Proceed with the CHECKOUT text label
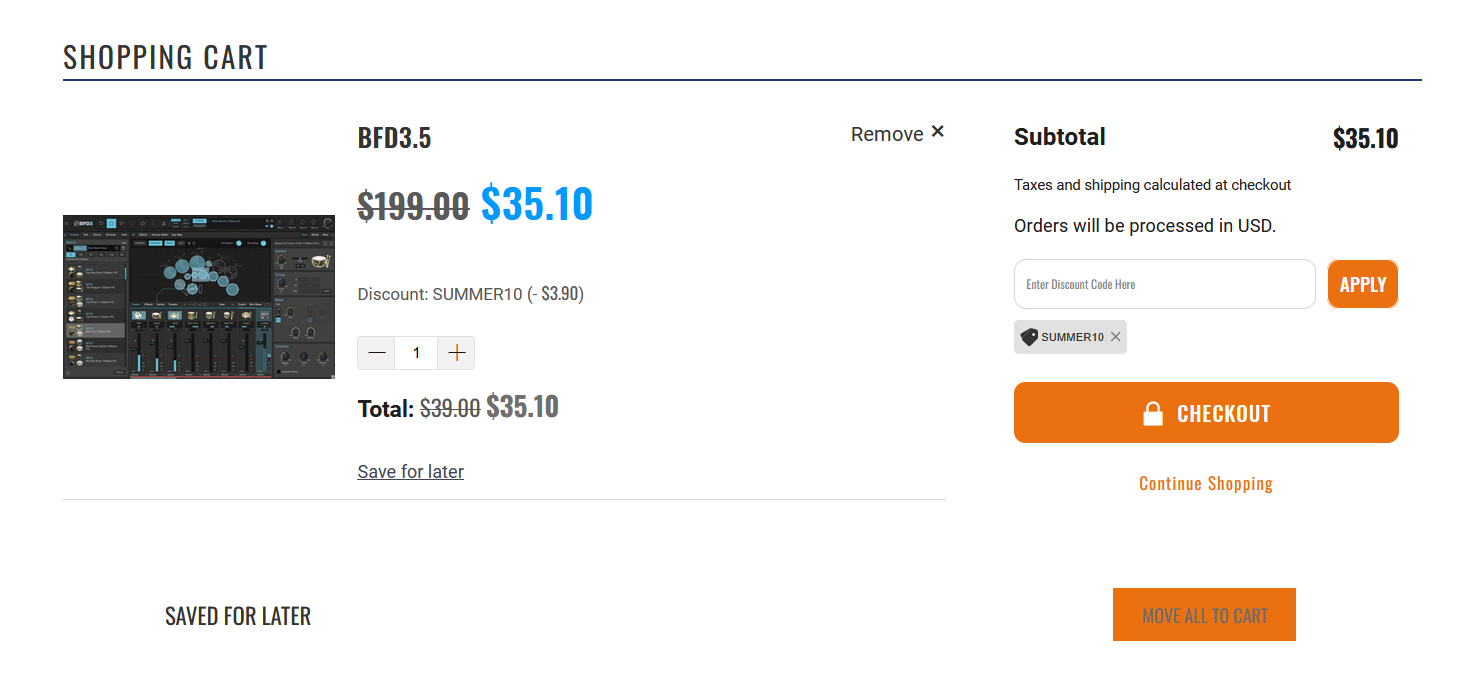 click(1223, 414)
